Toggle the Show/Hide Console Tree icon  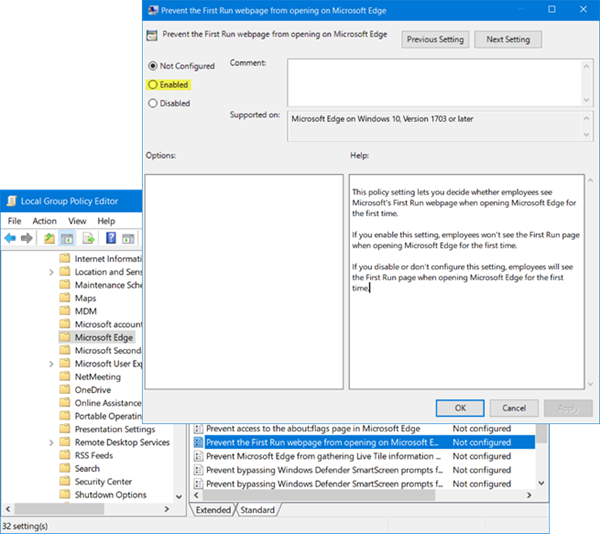click(67, 239)
